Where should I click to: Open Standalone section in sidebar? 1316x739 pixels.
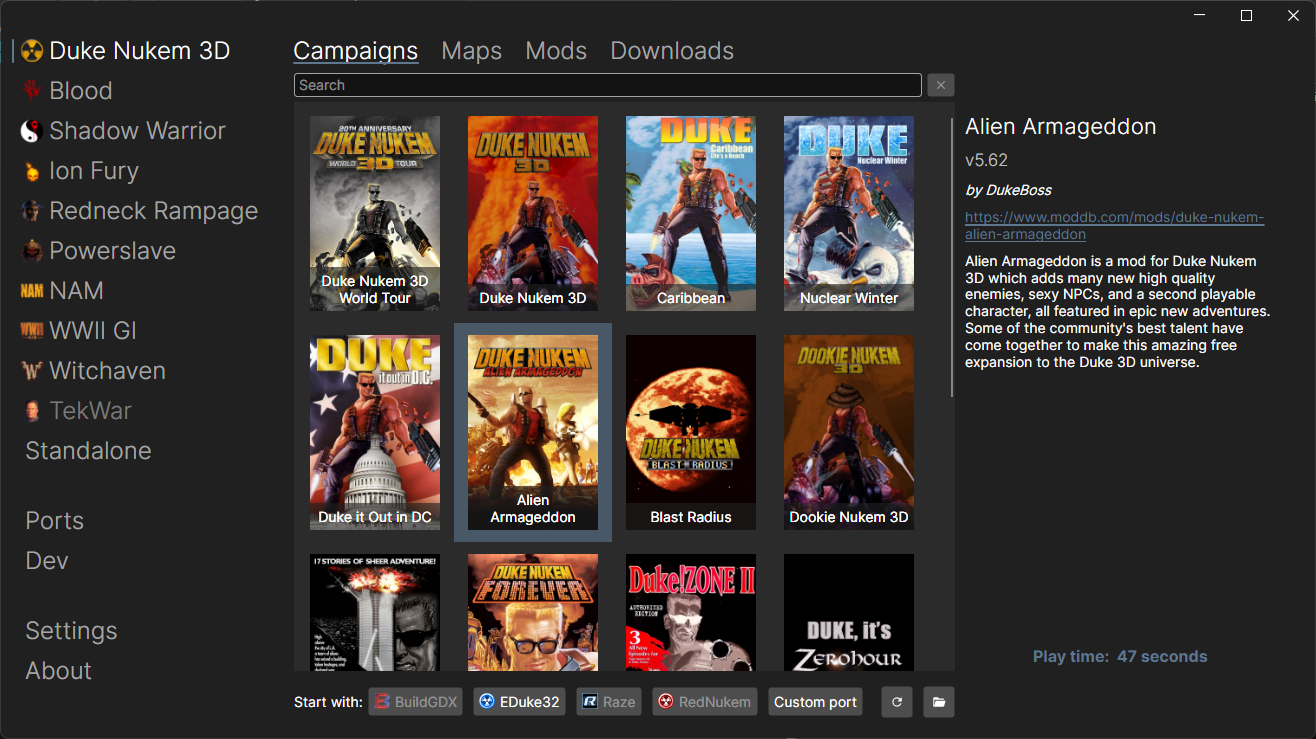[89, 451]
